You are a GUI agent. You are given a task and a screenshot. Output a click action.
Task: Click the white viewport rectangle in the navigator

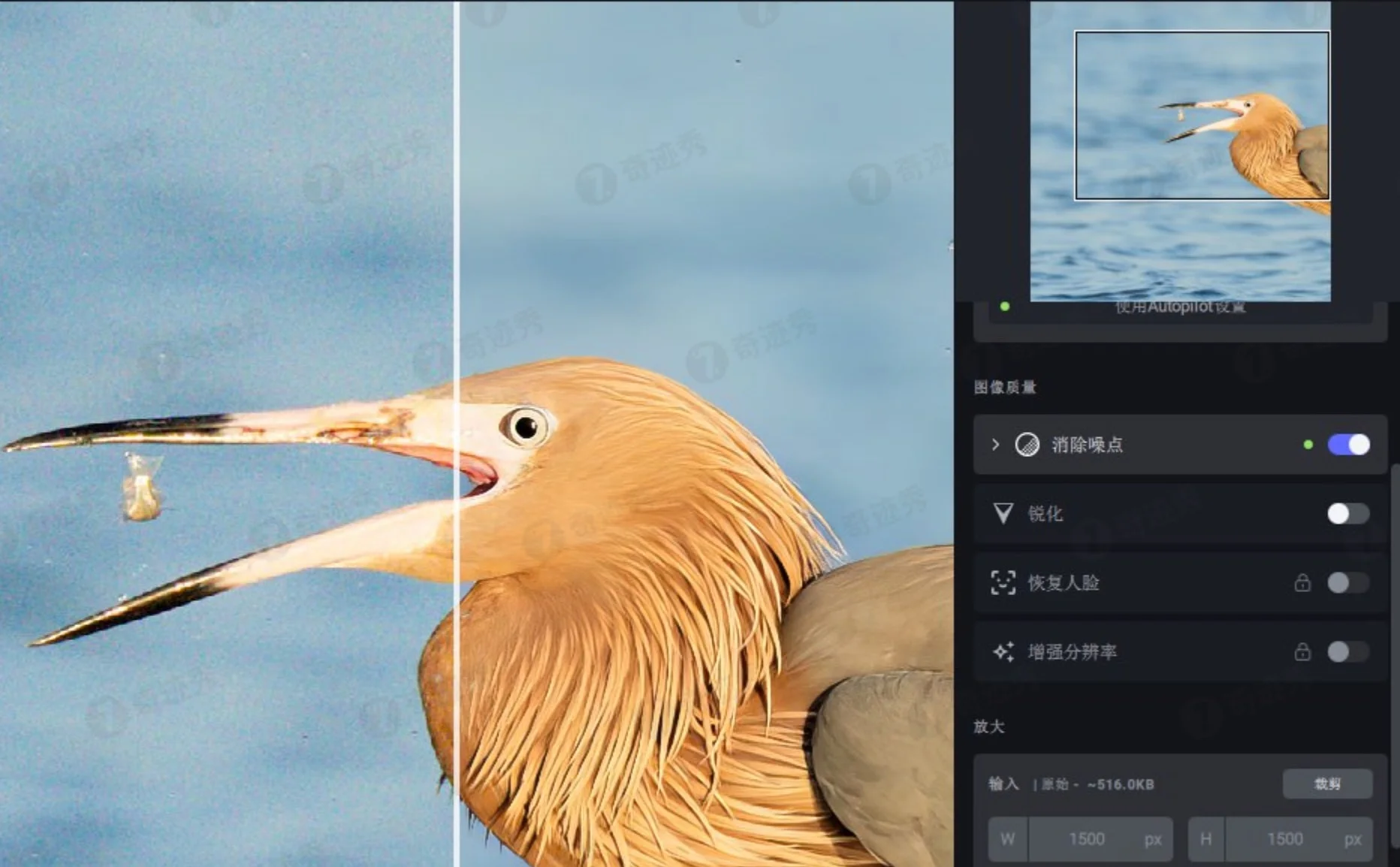[x=1202, y=114]
